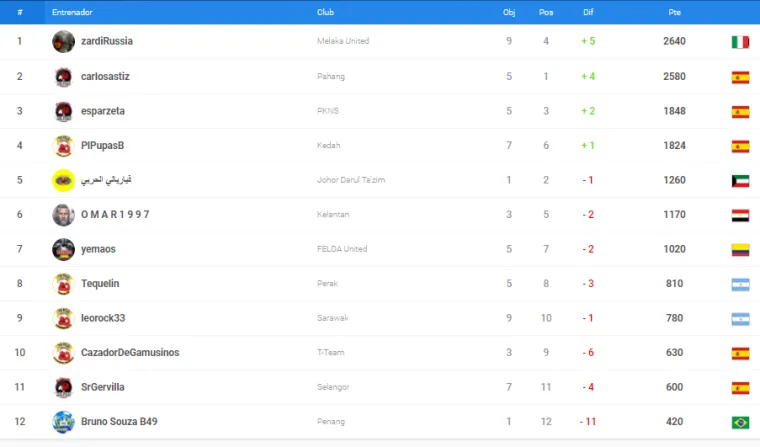760x447 pixels.
Task: Click the Perak club name
Action: tap(327, 284)
